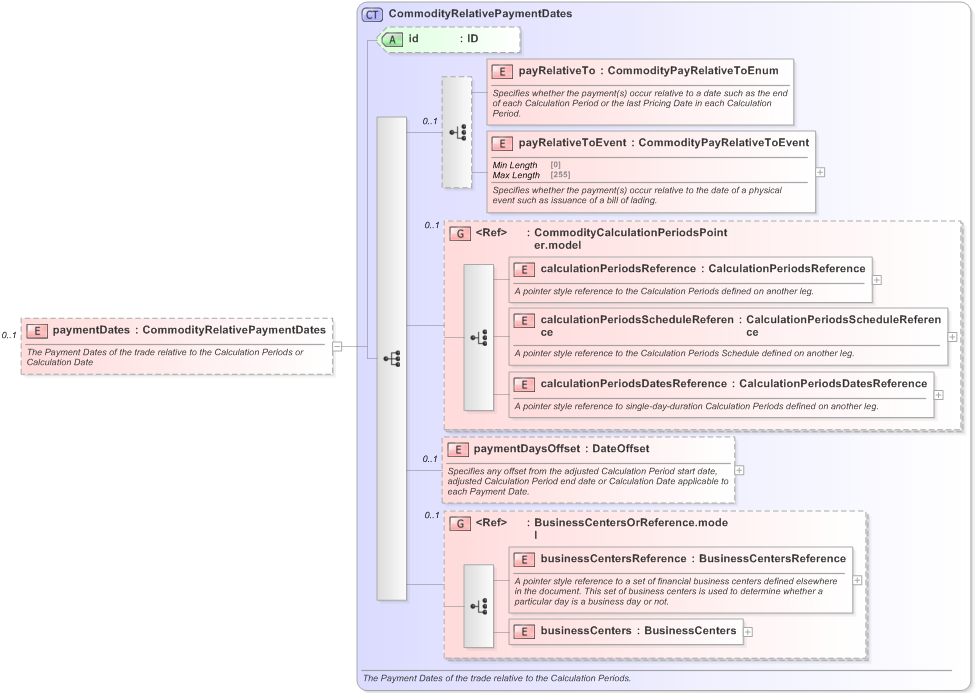Click the 0..1 cardinality left of paymentDates
This screenshot has height=693, width=975.
pyautogui.click(x=9, y=335)
